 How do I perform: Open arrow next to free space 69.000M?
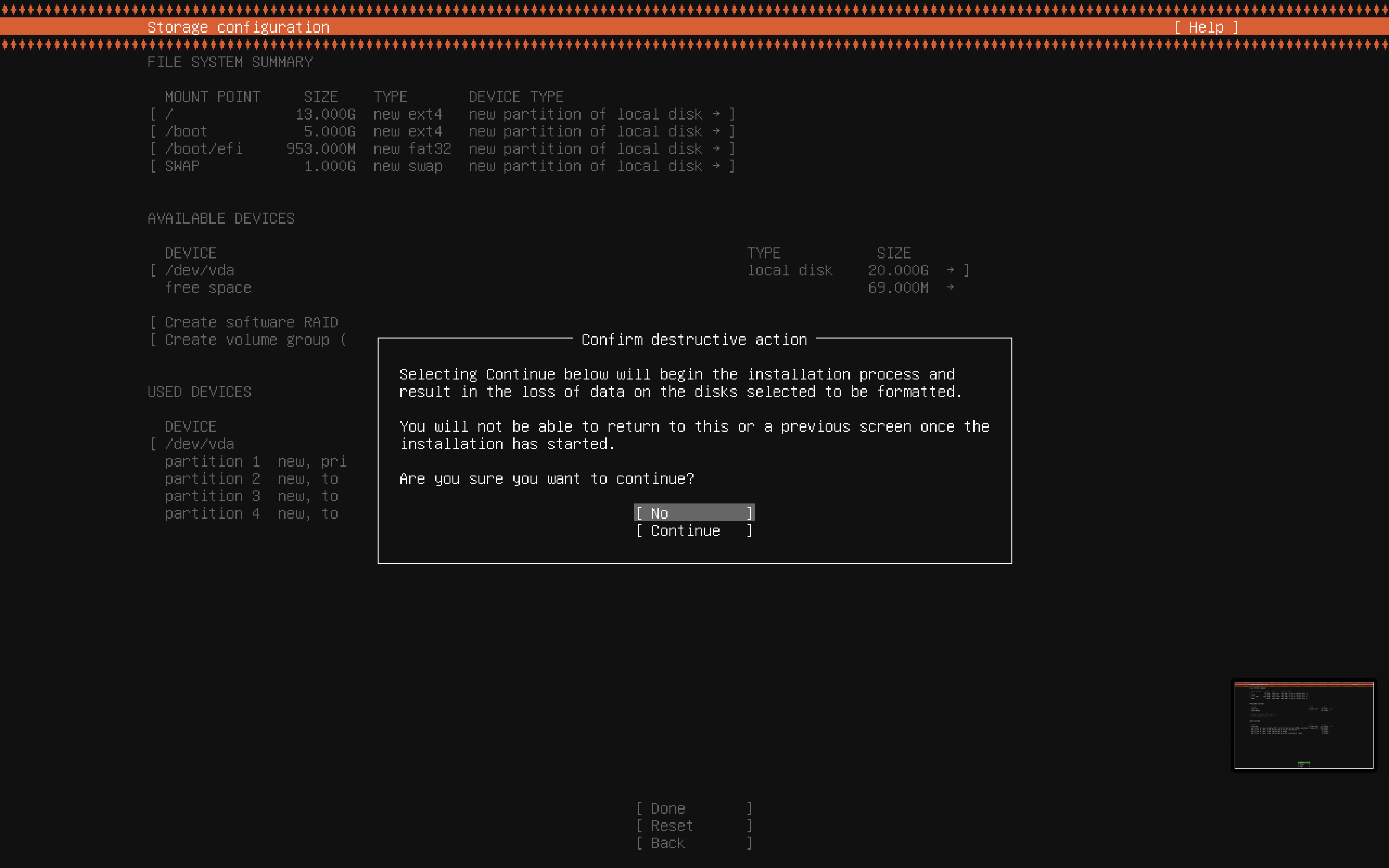click(x=951, y=287)
